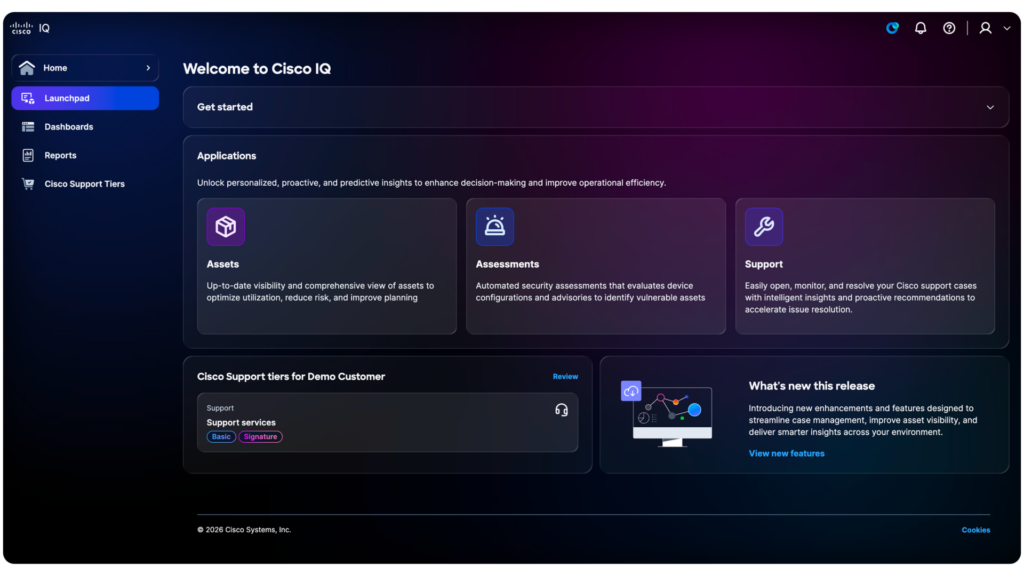This screenshot has height=576, width=1024.
Task: Expand the Get started section
Action: pyautogui.click(x=990, y=107)
